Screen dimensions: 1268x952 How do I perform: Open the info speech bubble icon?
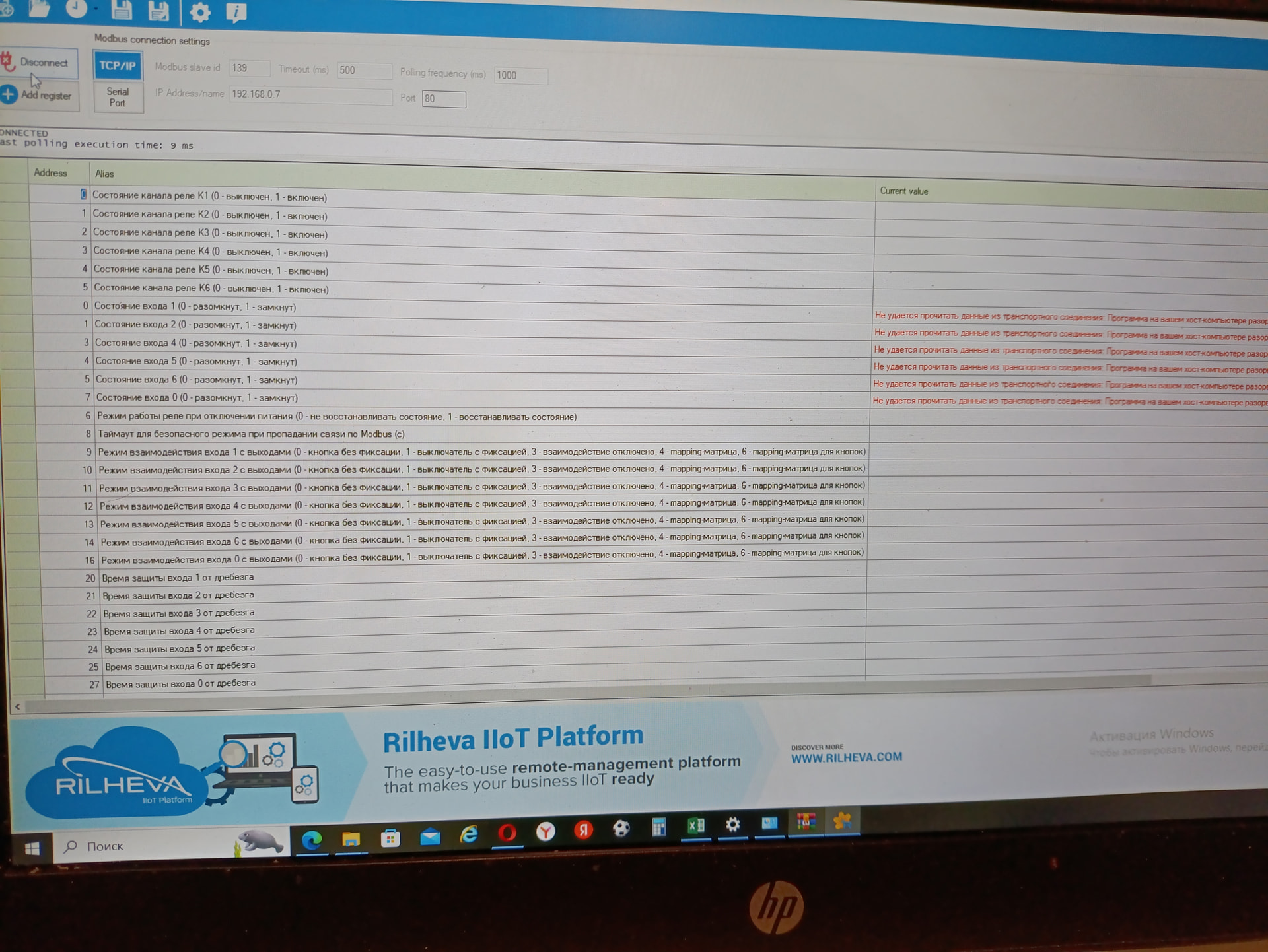pyautogui.click(x=236, y=13)
